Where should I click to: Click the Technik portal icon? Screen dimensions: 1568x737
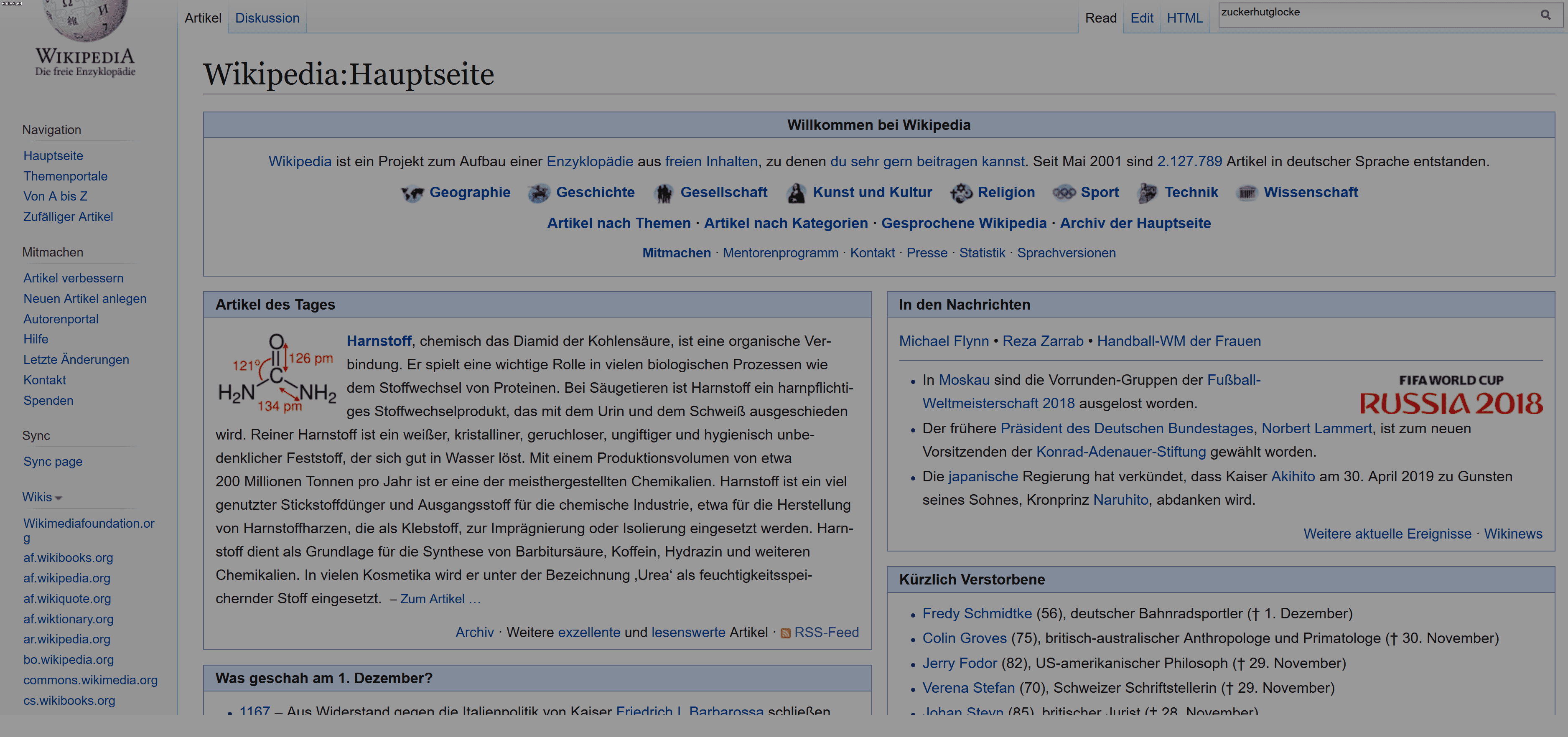click(1148, 193)
